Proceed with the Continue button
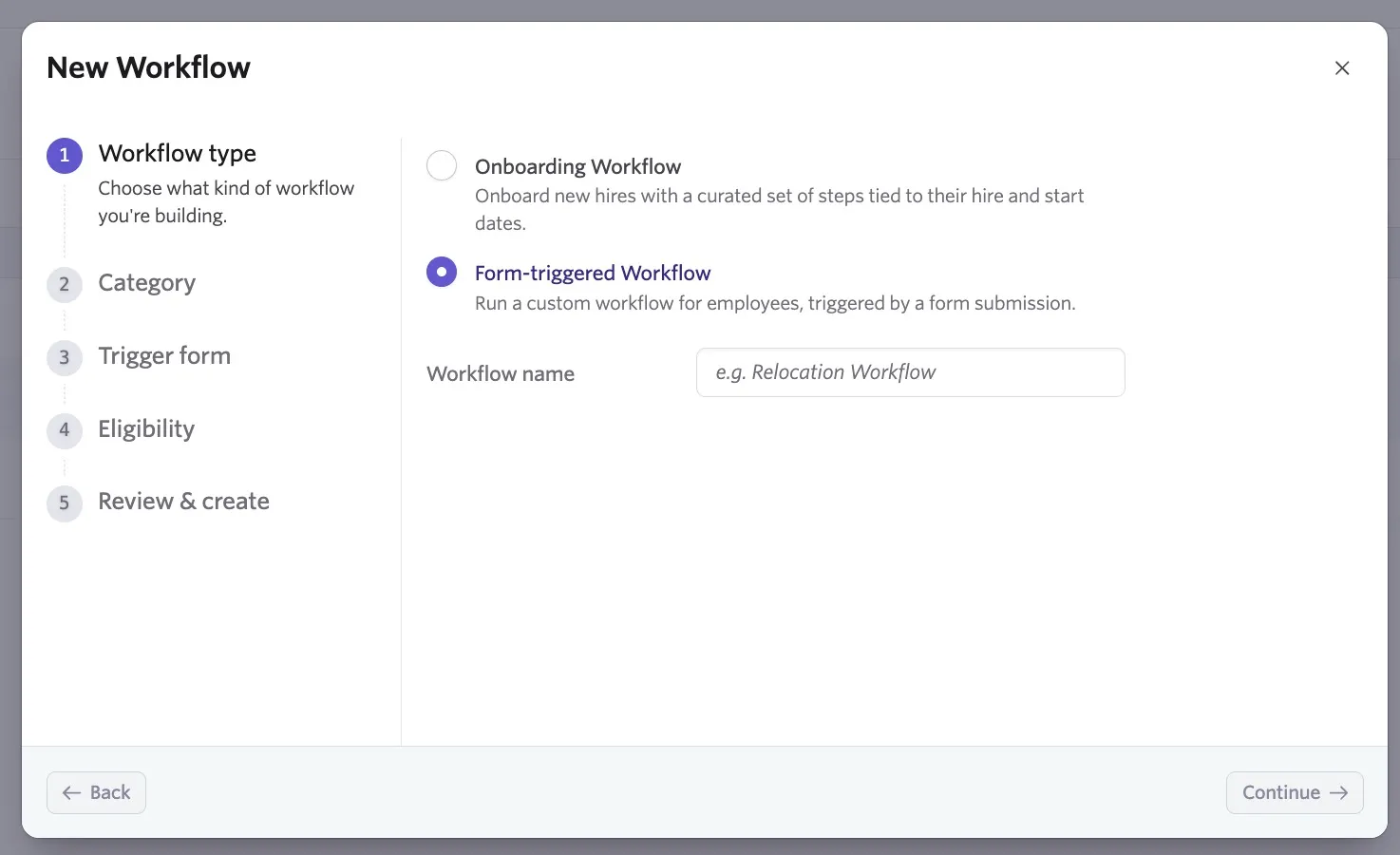 click(x=1295, y=792)
